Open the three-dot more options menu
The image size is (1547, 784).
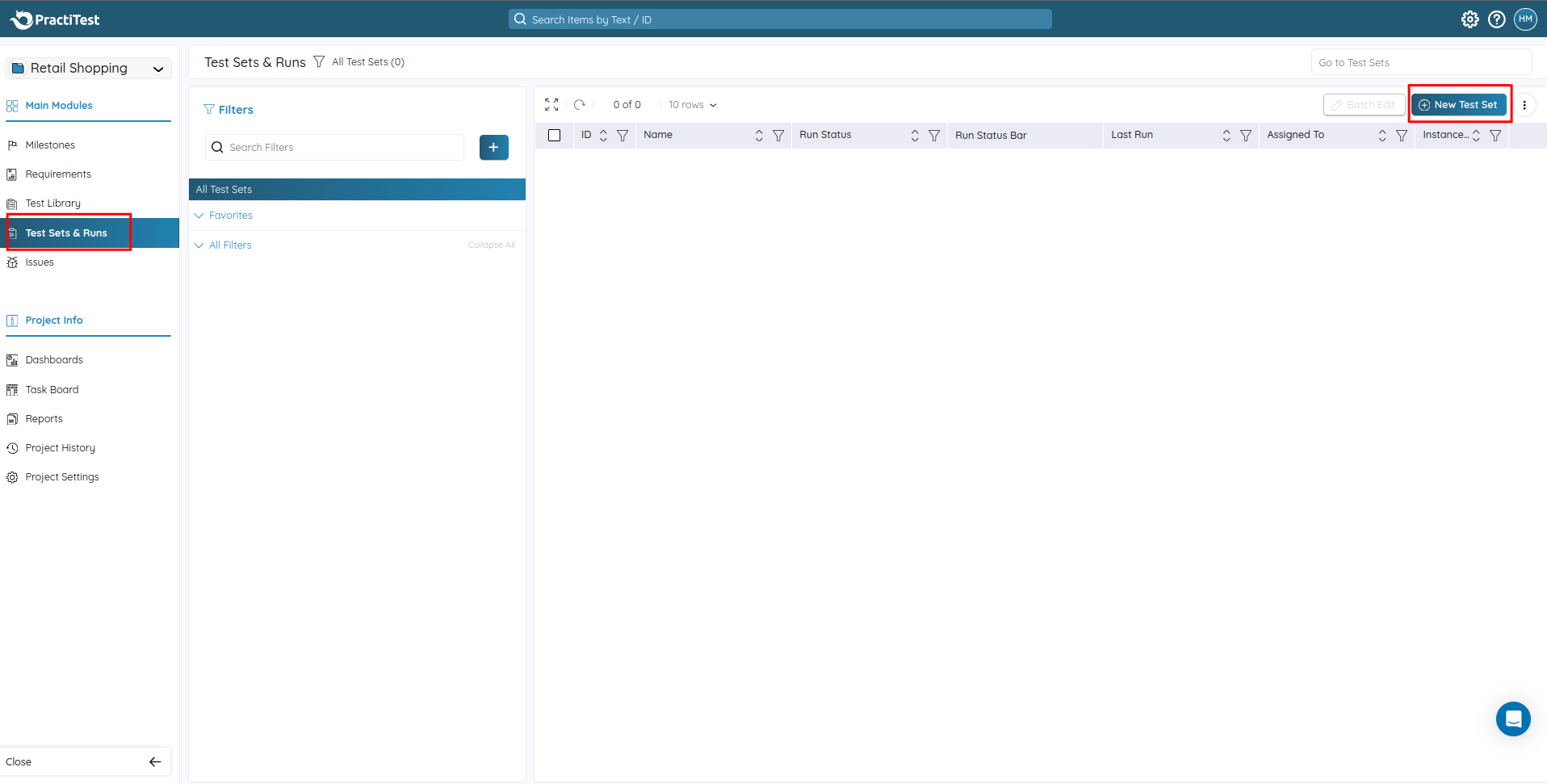coord(1524,105)
